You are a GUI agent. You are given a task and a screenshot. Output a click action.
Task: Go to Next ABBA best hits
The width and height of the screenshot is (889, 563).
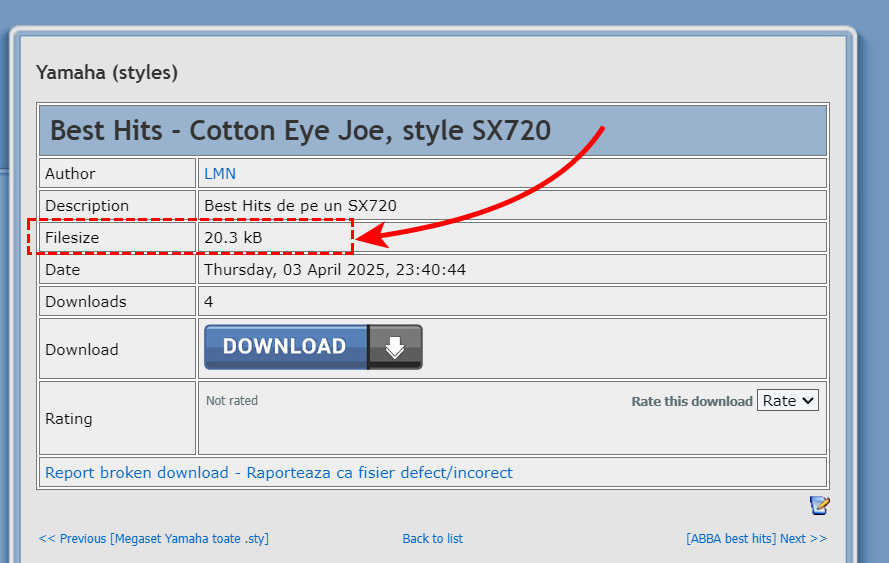[756, 538]
